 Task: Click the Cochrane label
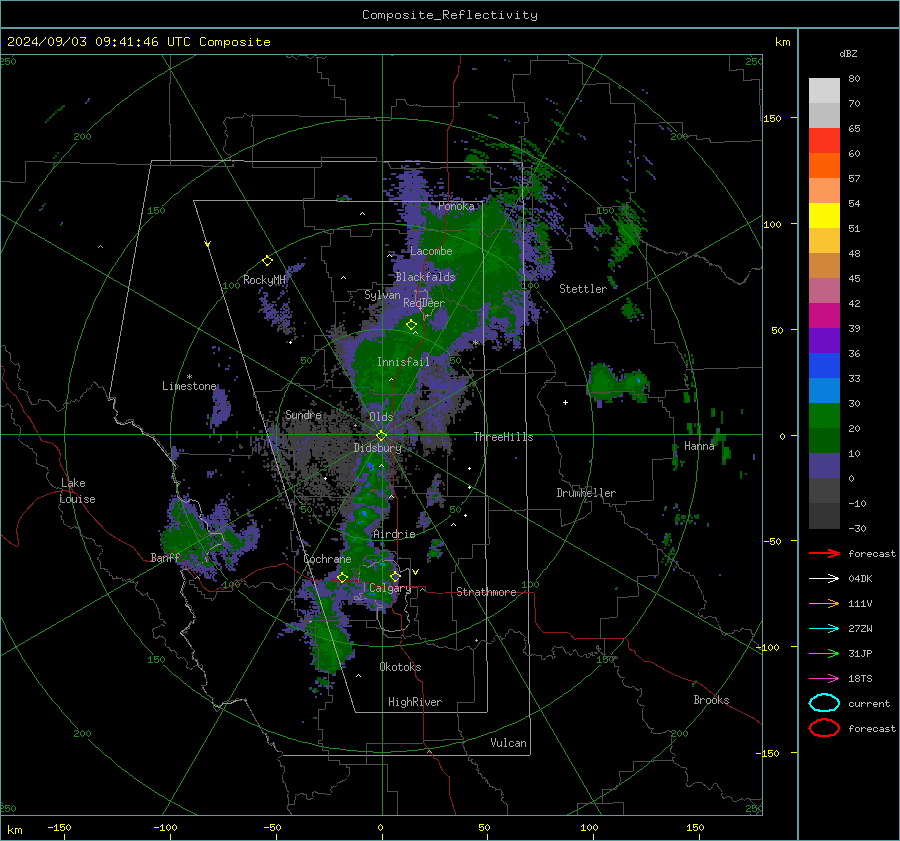click(x=327, y=559)
